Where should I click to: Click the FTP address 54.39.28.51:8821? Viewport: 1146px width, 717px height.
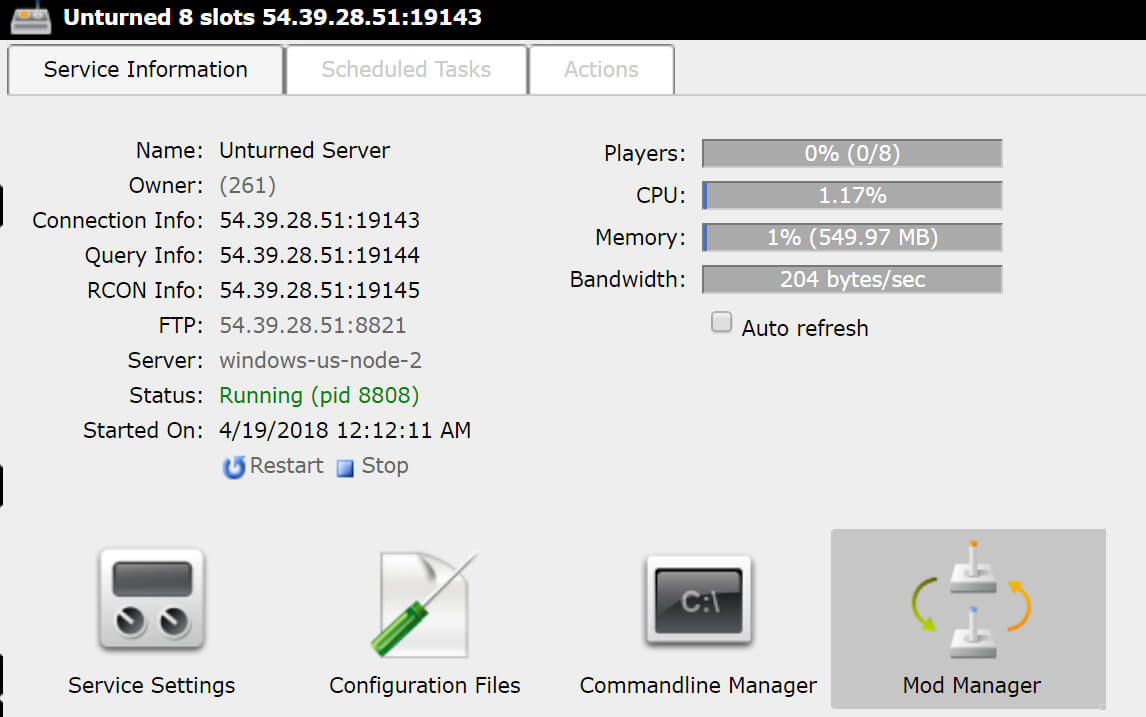click(313, 325)
